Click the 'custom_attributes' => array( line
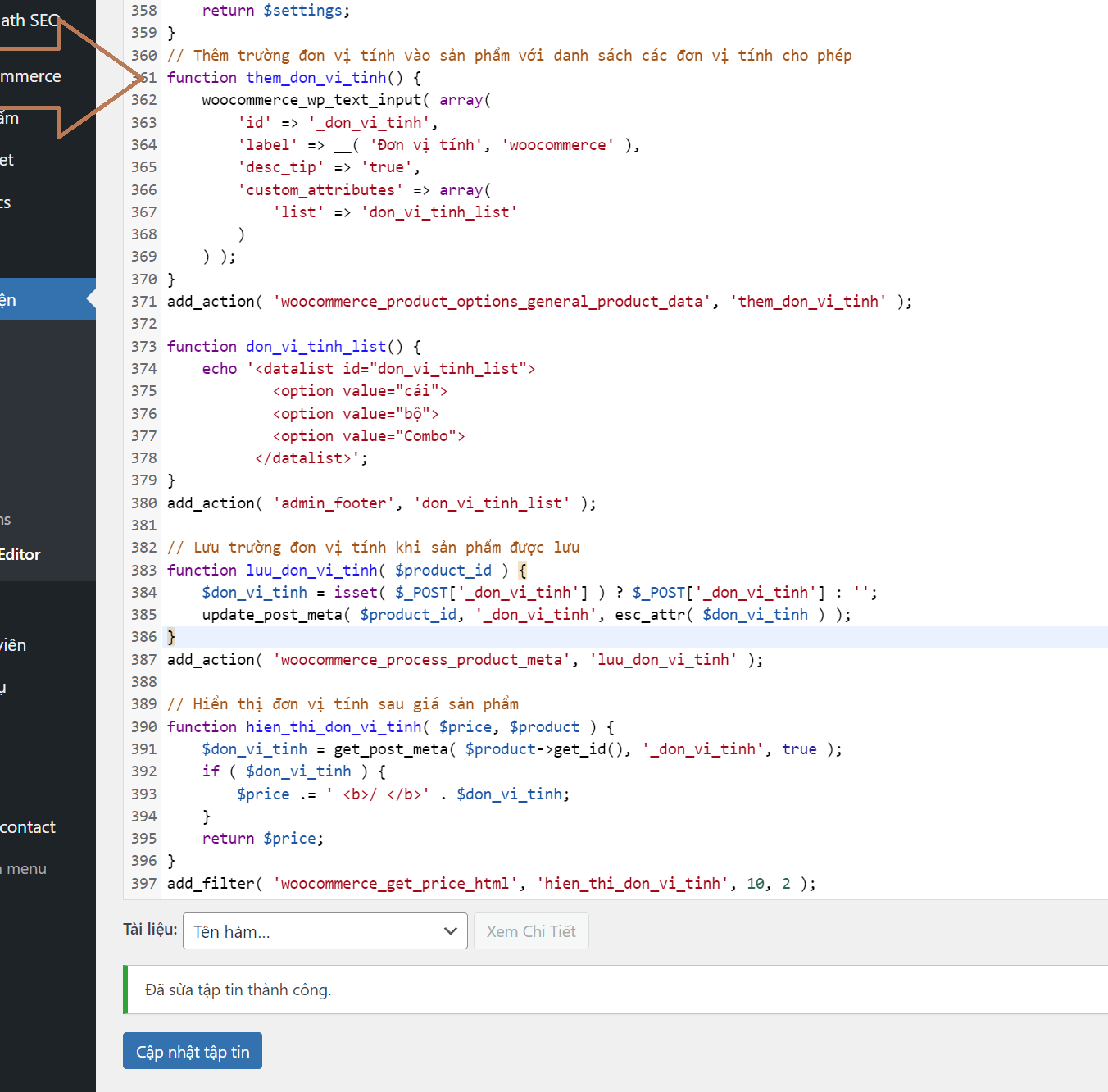1108x1092 pixels. pyautogui.click(x=365, y=189)
